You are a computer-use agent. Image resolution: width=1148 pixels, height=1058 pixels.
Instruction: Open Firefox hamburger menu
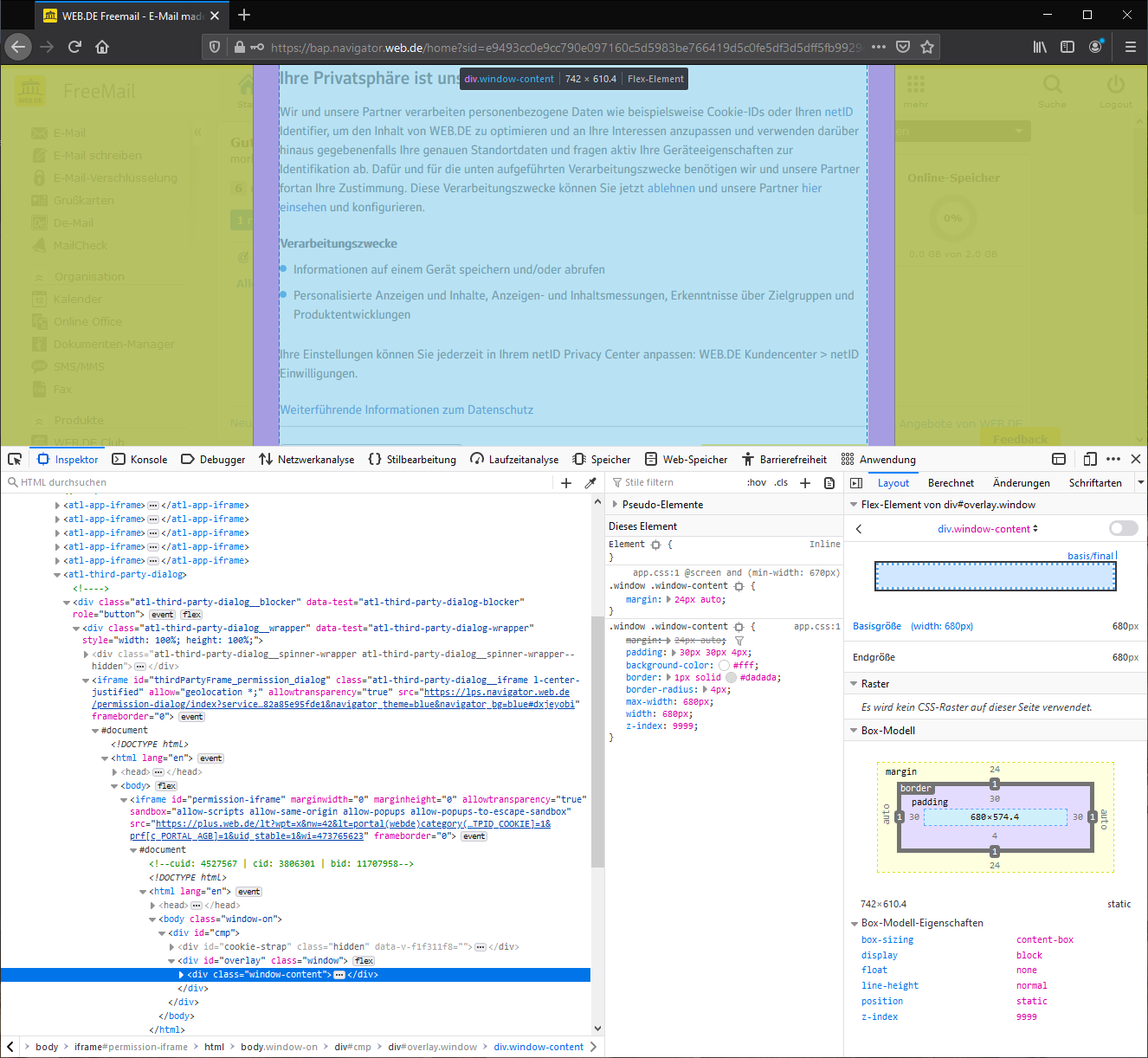click(1130, 47)
